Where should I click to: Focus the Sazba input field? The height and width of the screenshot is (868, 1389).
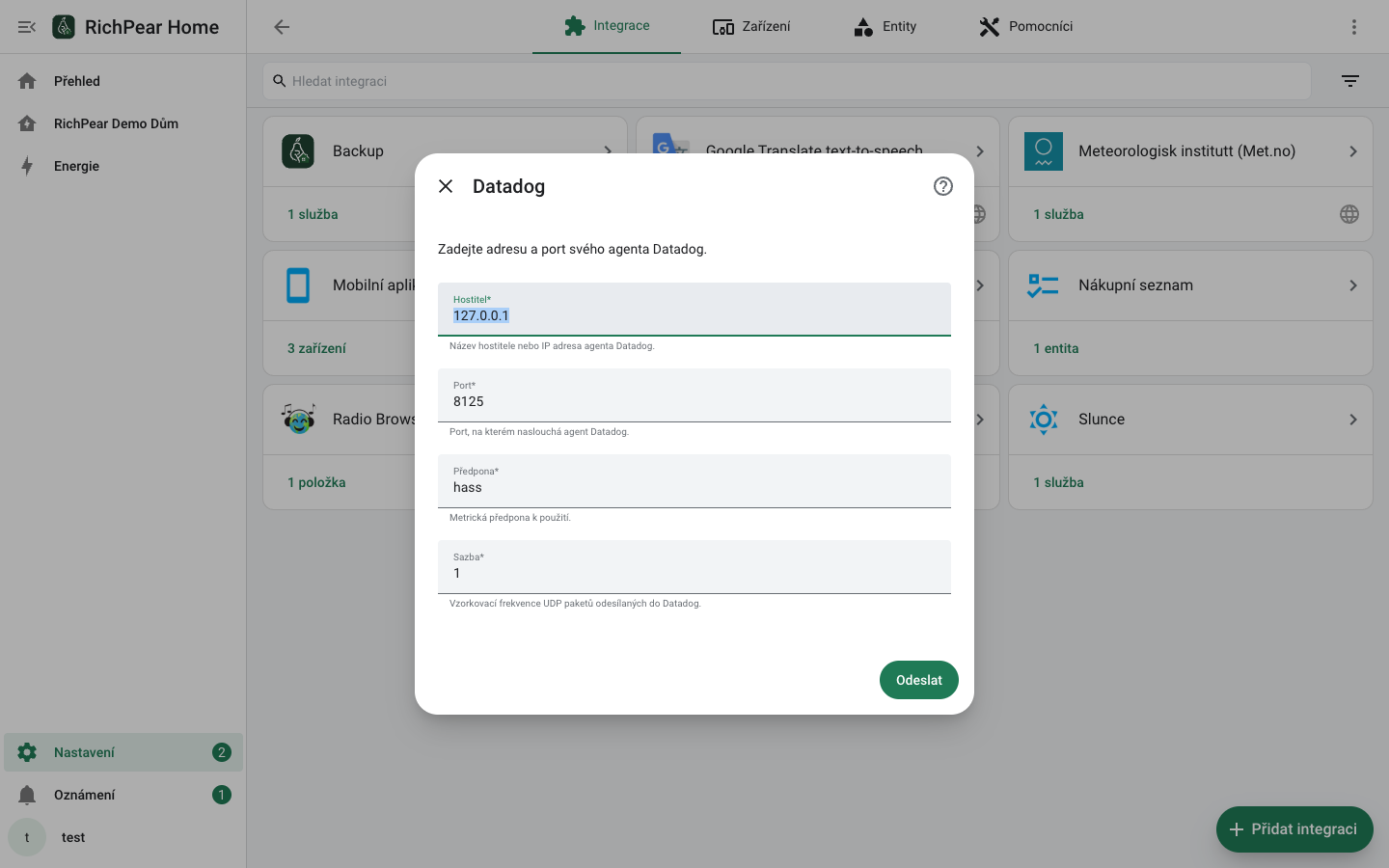[694, 567]
